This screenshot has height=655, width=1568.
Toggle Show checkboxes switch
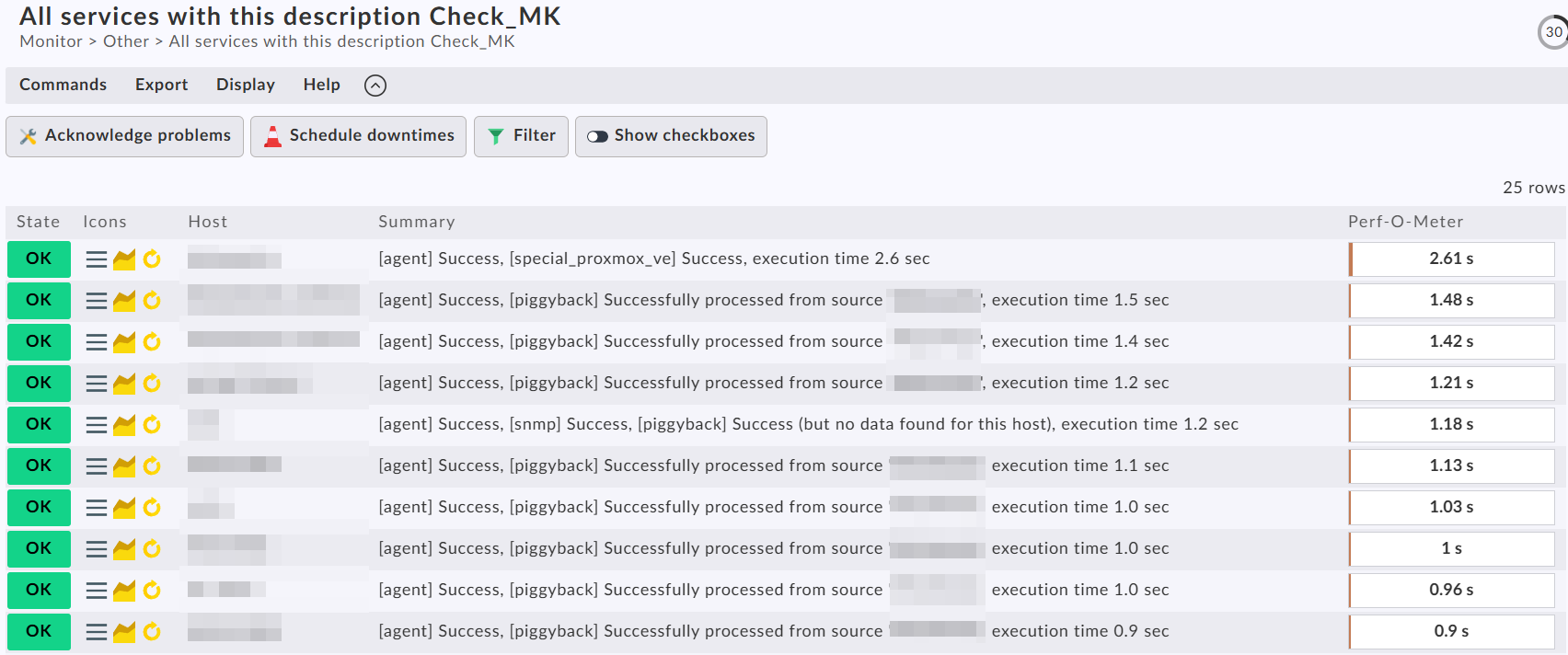tap(671, 136)
